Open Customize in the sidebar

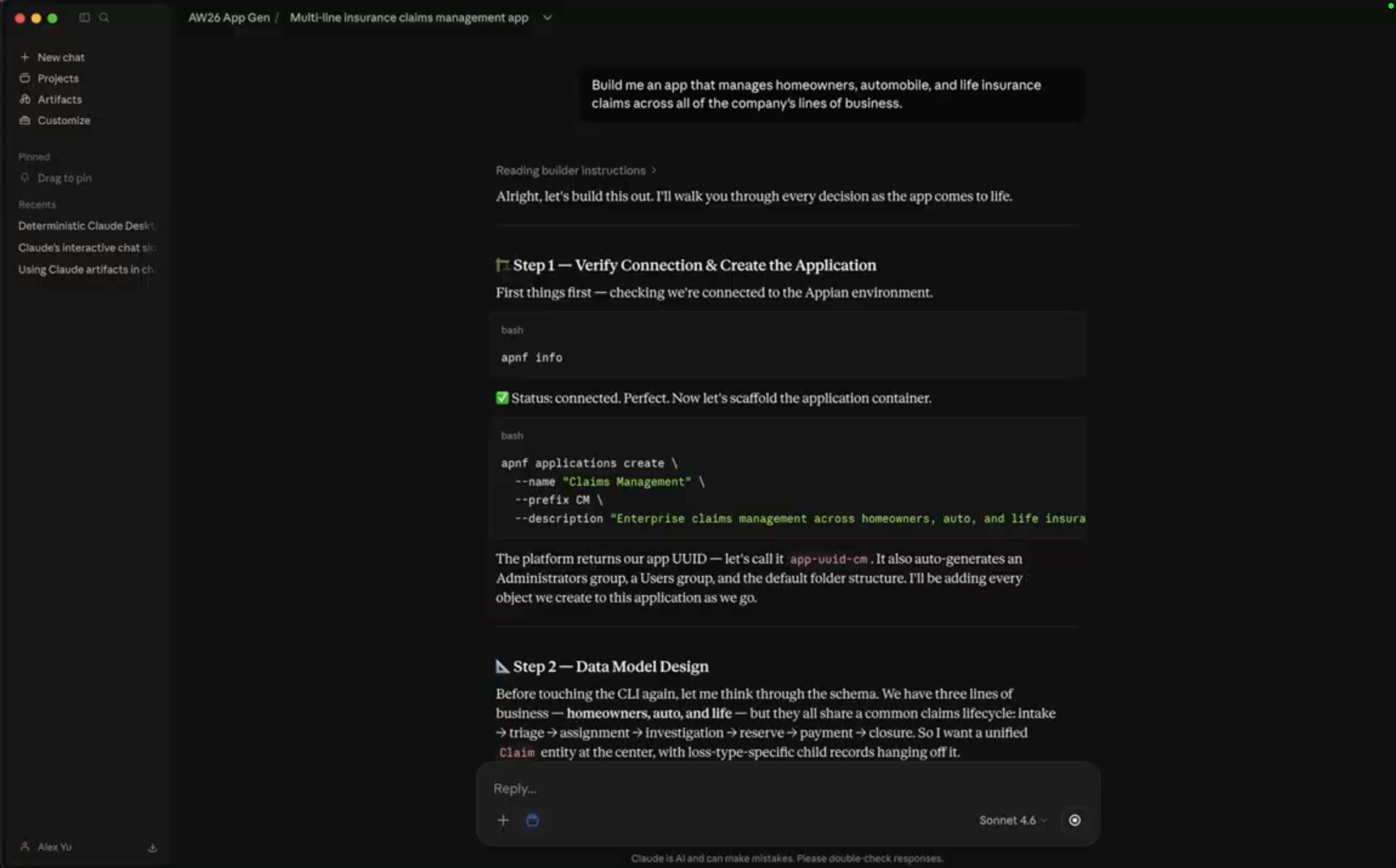[63, 121]
